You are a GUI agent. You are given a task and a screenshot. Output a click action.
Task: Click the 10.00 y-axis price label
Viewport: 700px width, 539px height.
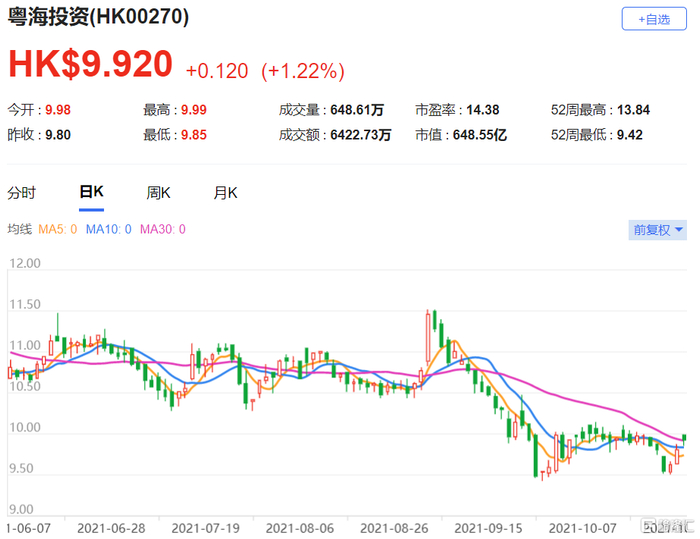coord(25,427)
